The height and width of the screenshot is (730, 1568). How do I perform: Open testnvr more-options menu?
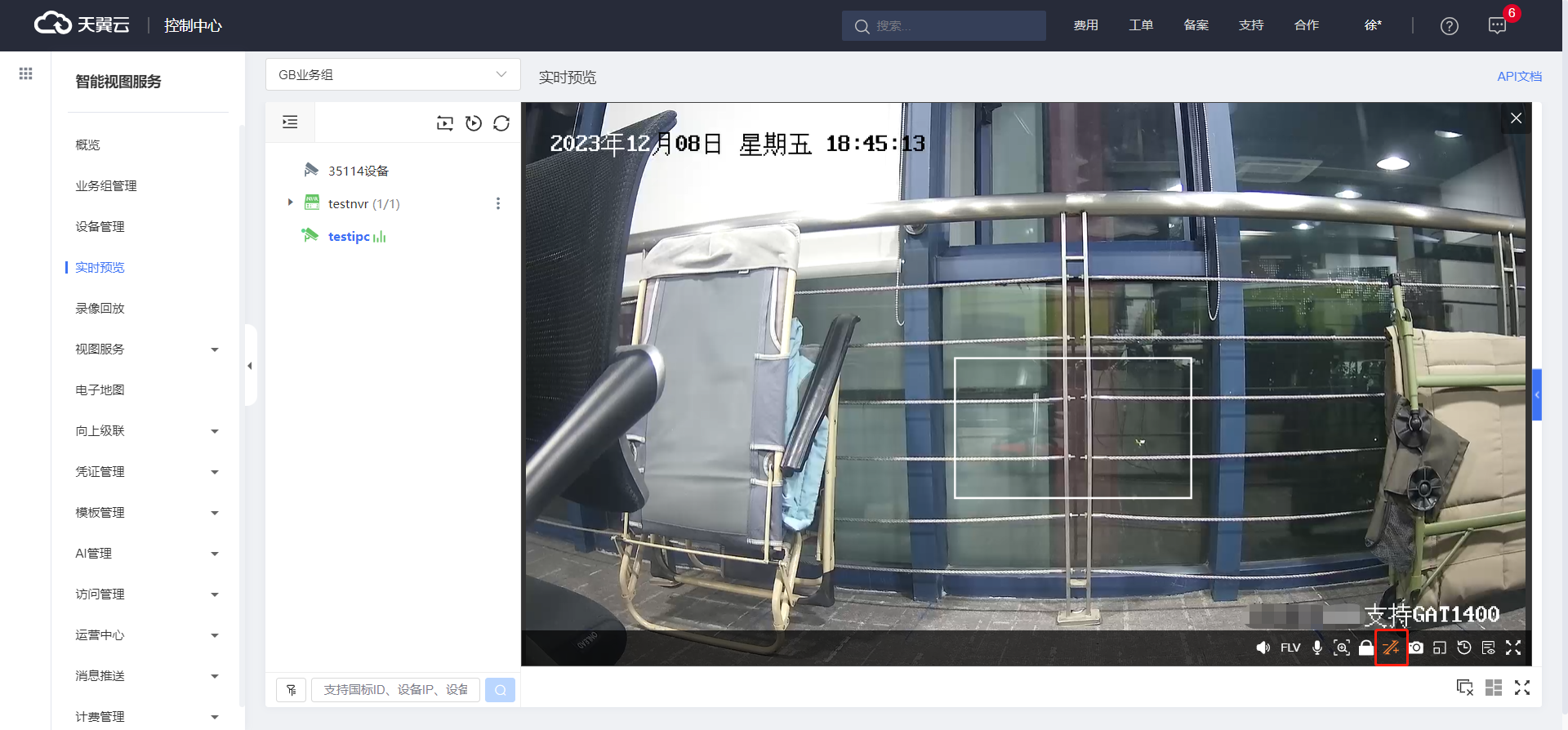pos(498,203)
